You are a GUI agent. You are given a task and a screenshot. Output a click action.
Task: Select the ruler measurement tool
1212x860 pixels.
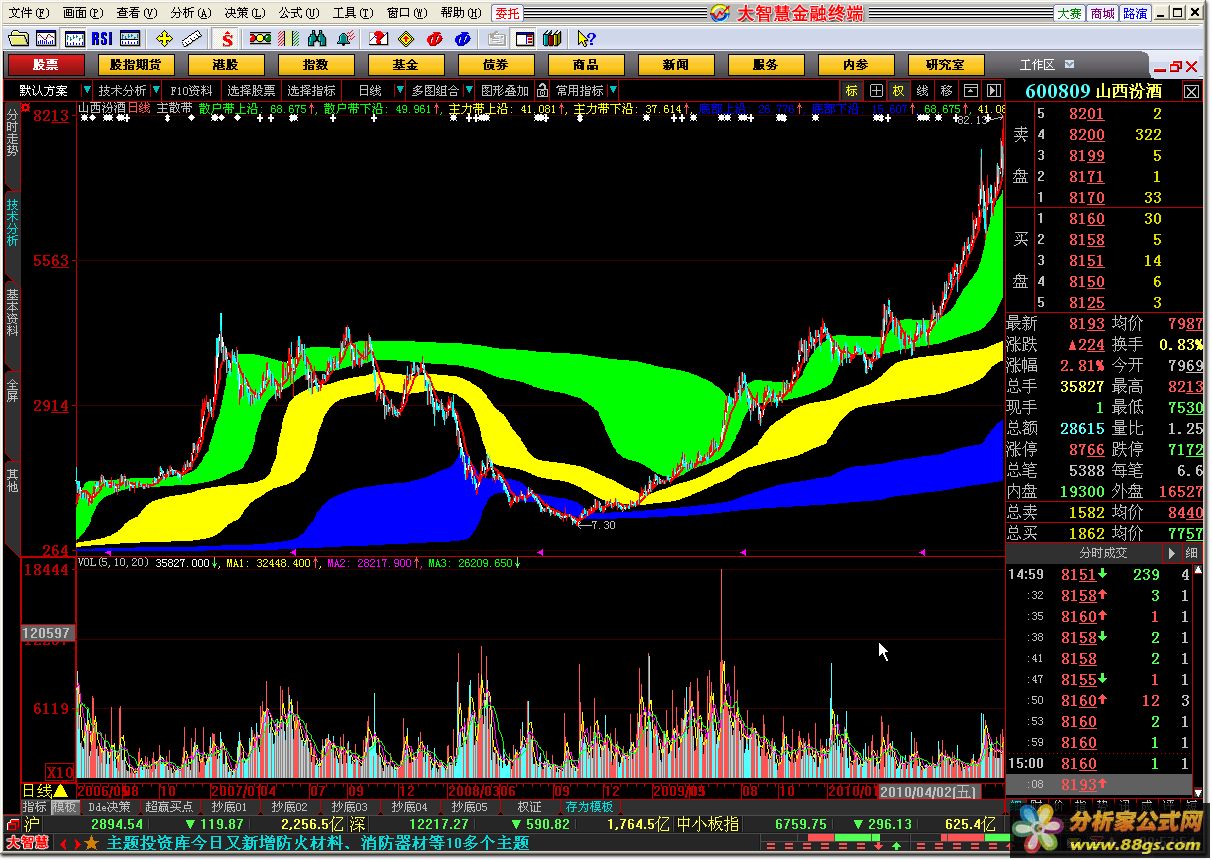pyautogui.click(x=192, y=39)
